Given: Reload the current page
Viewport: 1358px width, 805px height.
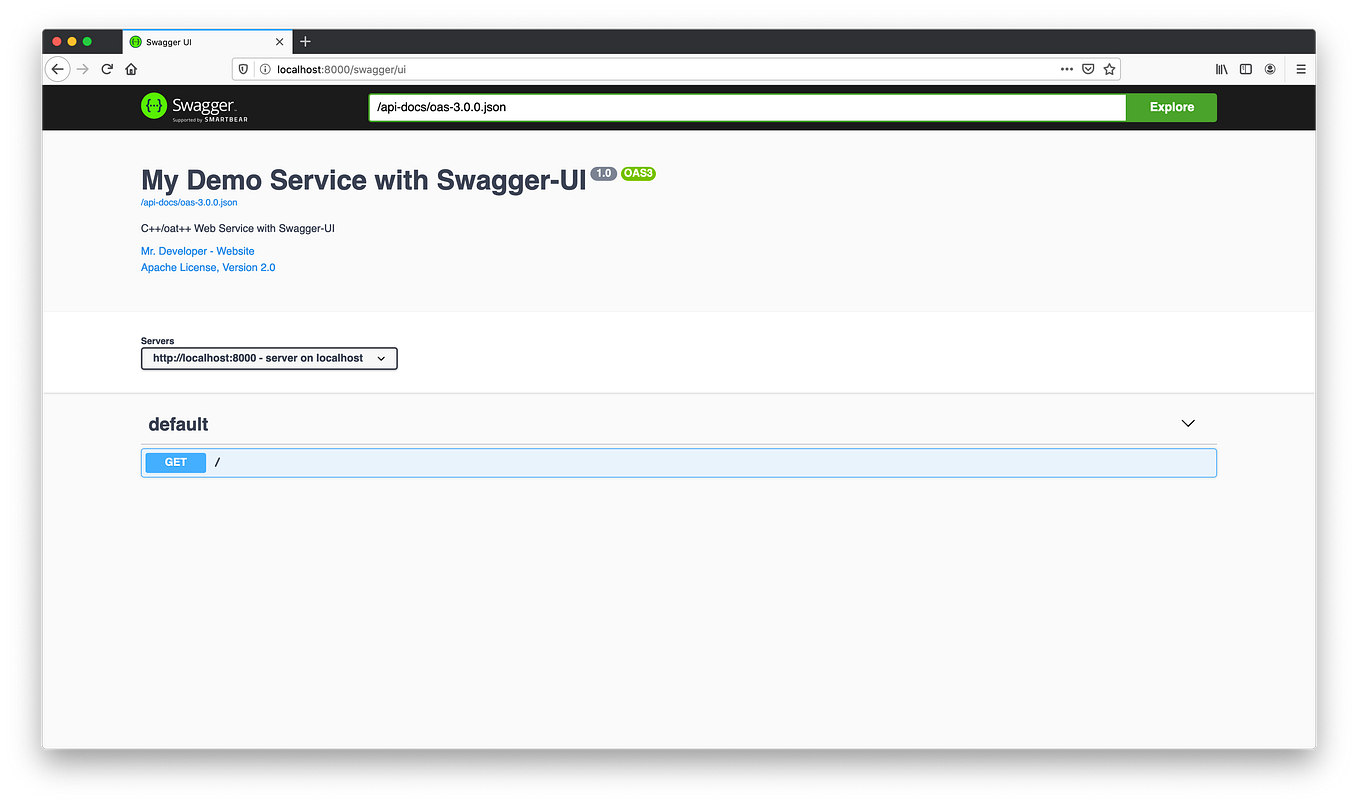Looking at the screenshot, I should click(107, 69).
